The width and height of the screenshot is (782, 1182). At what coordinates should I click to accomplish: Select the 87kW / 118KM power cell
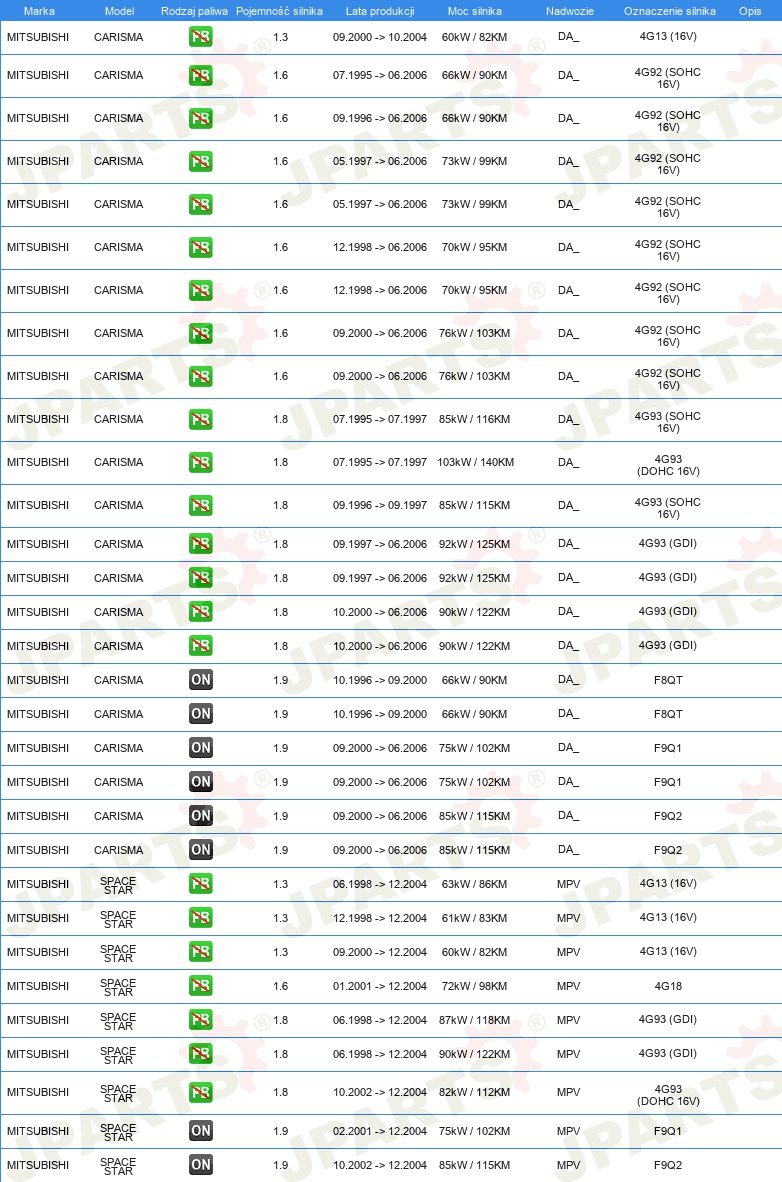[x=474, y=1019]
